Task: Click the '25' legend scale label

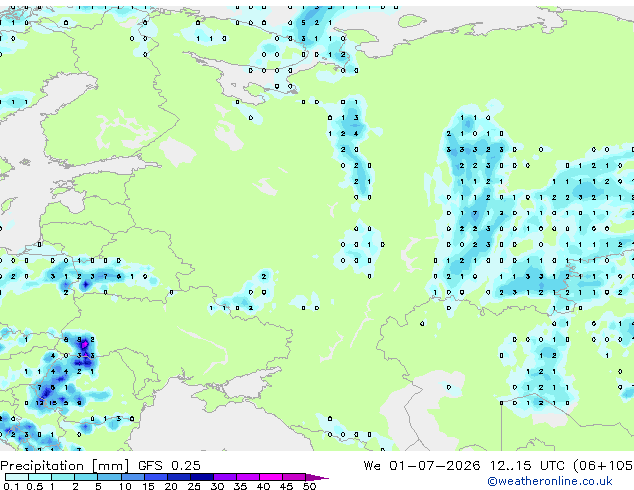Action: coord(194,486)
